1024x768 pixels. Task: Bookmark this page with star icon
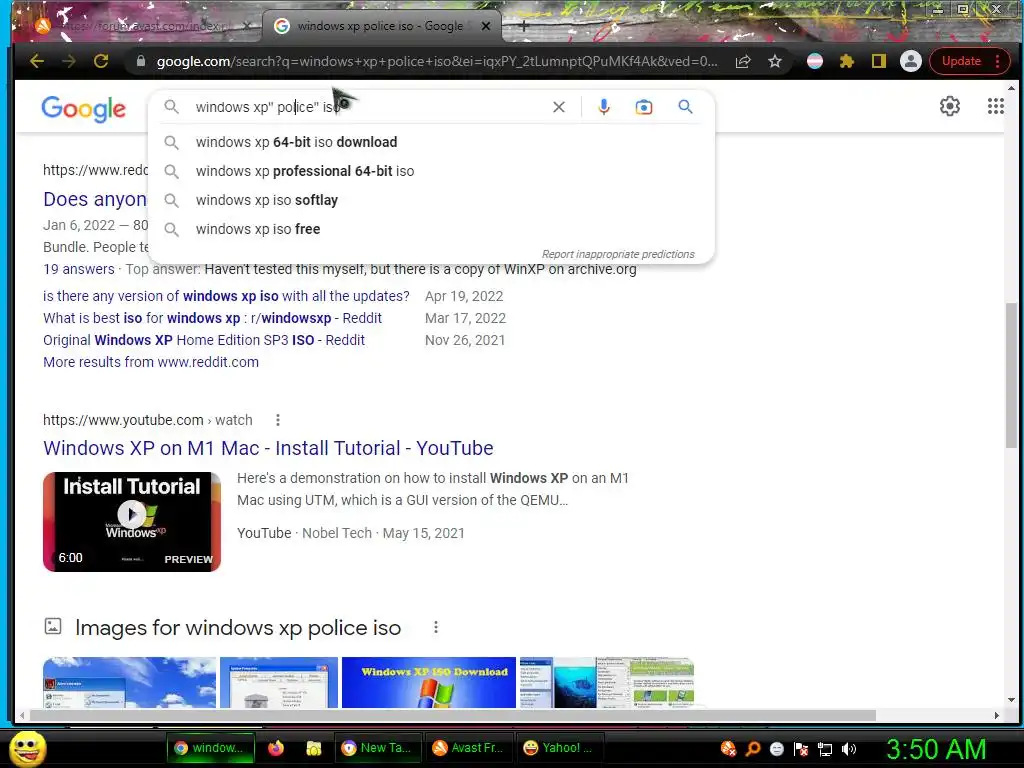(x=775, y=61)
